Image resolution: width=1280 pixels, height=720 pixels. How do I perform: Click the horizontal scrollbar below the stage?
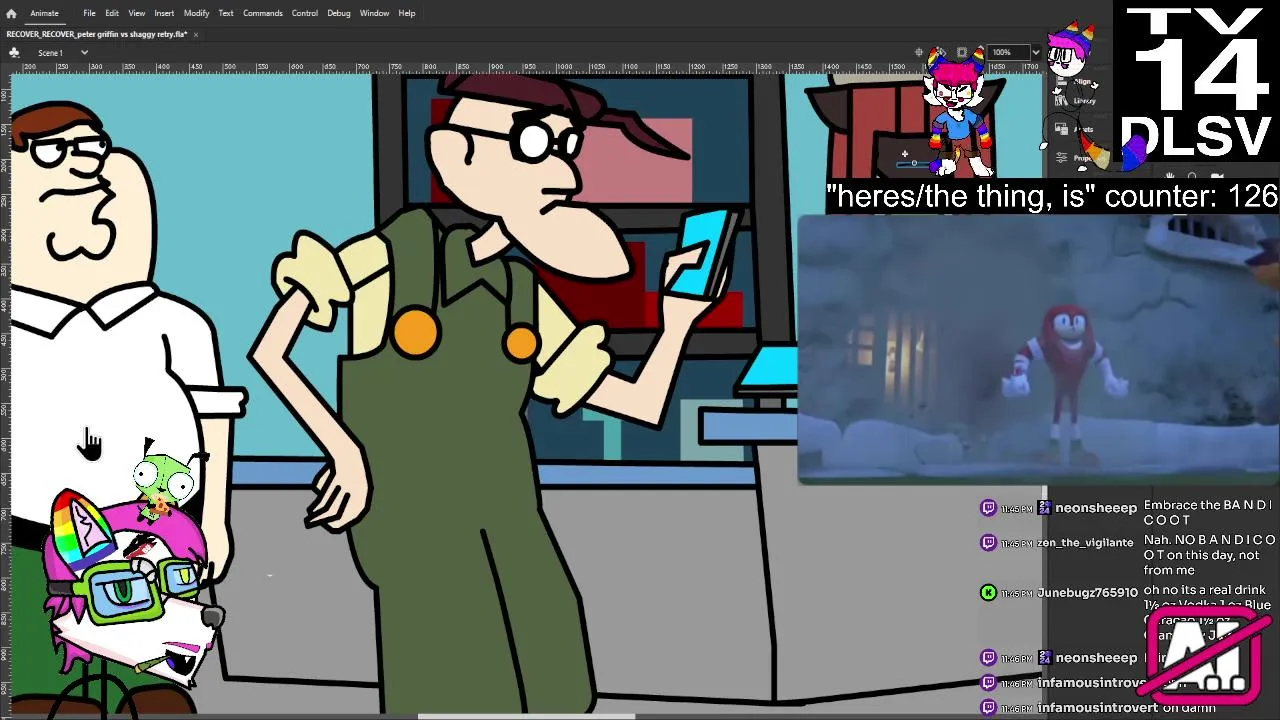point(526,716)
